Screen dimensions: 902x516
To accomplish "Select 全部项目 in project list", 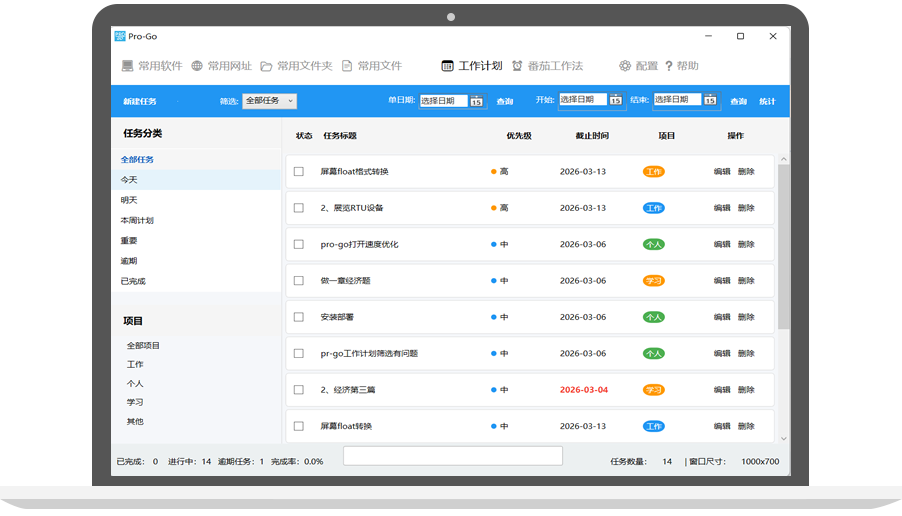I will (x=143, y=346).
